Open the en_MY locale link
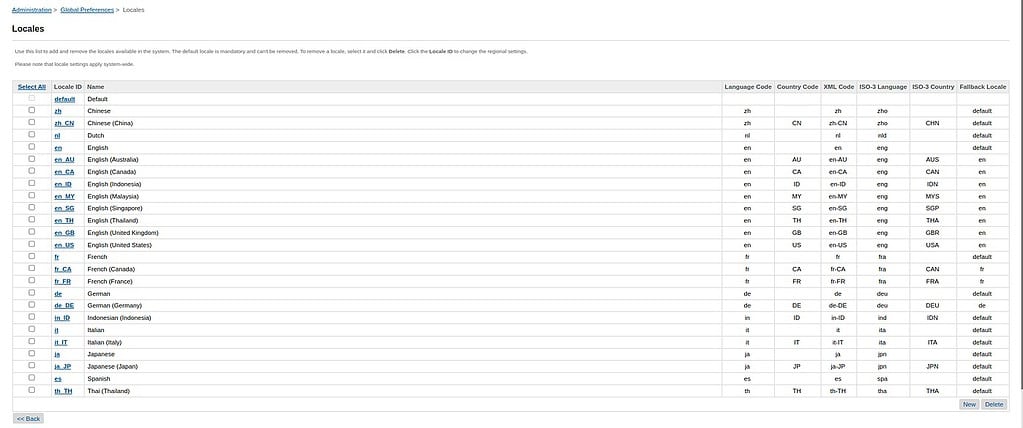 tap(64, 196)
